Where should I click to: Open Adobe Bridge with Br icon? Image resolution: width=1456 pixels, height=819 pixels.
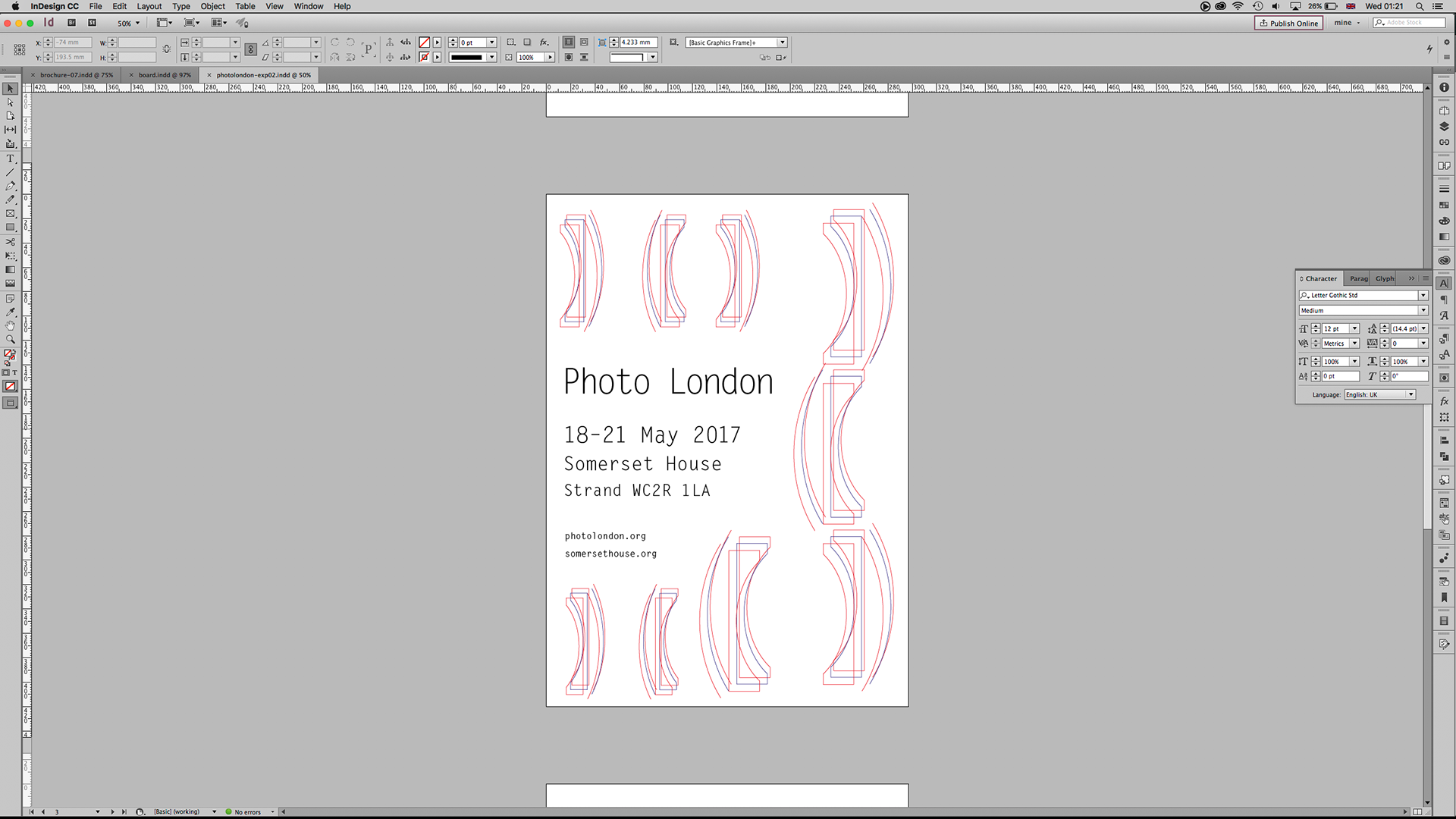tap(71, 23)
